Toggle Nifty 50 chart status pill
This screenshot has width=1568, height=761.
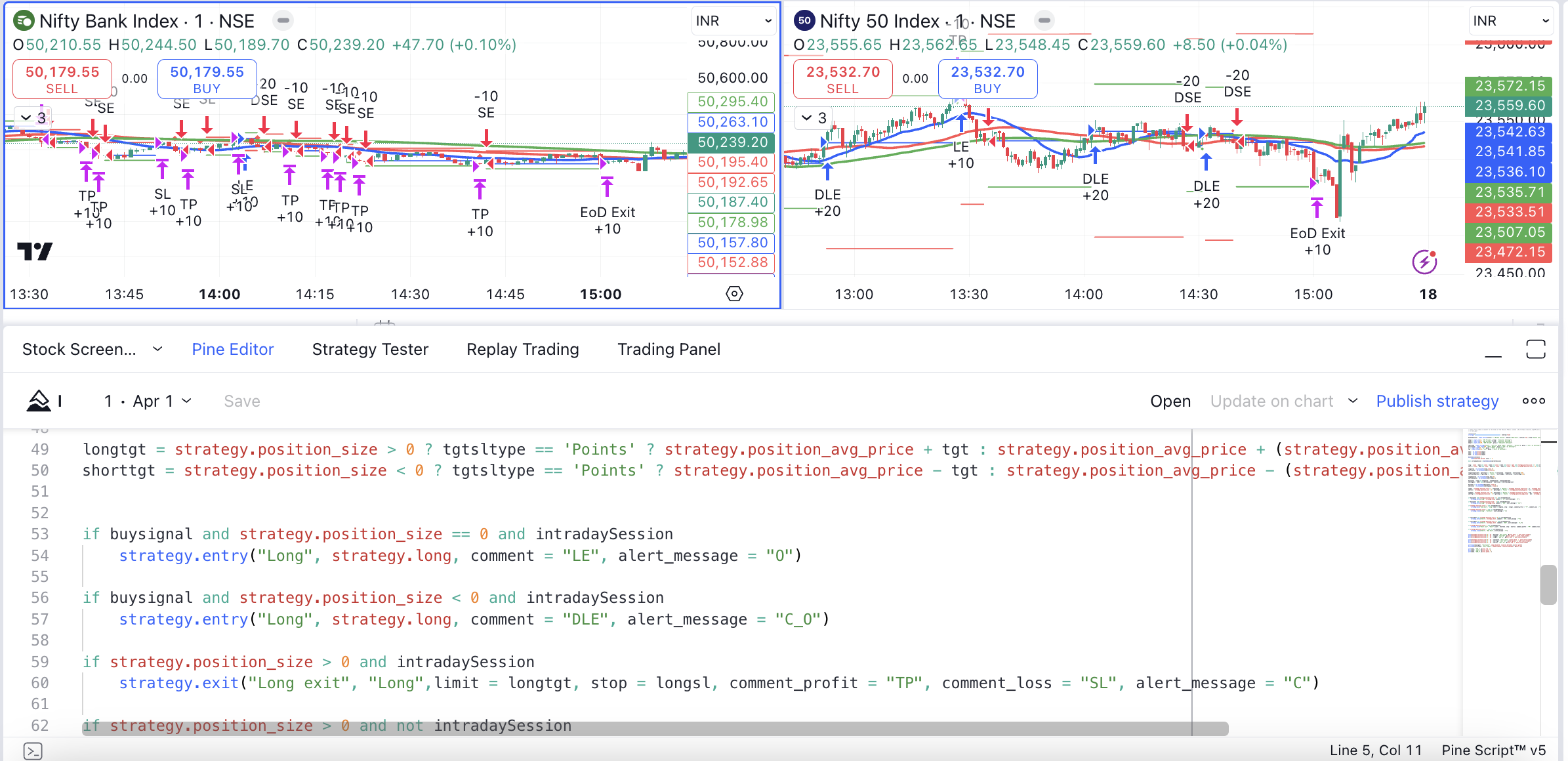pyautogui.click(x=1044, y=21)
